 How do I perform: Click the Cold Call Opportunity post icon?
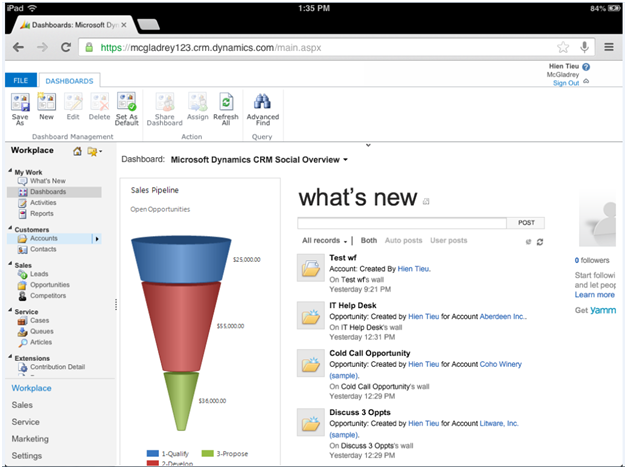point(311,363)
